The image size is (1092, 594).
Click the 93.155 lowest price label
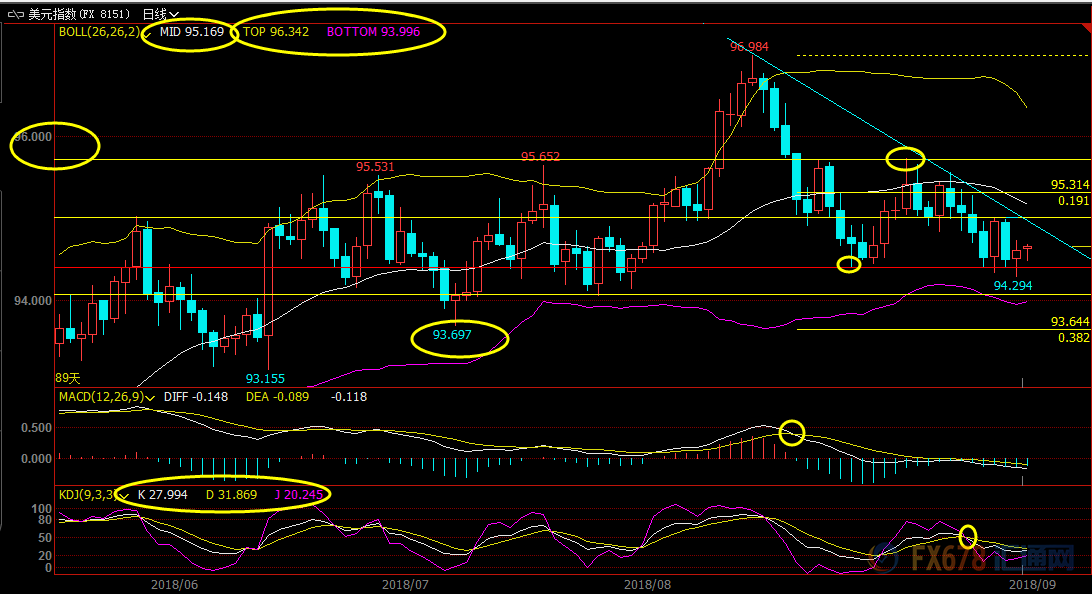click(x=265, y=379)
